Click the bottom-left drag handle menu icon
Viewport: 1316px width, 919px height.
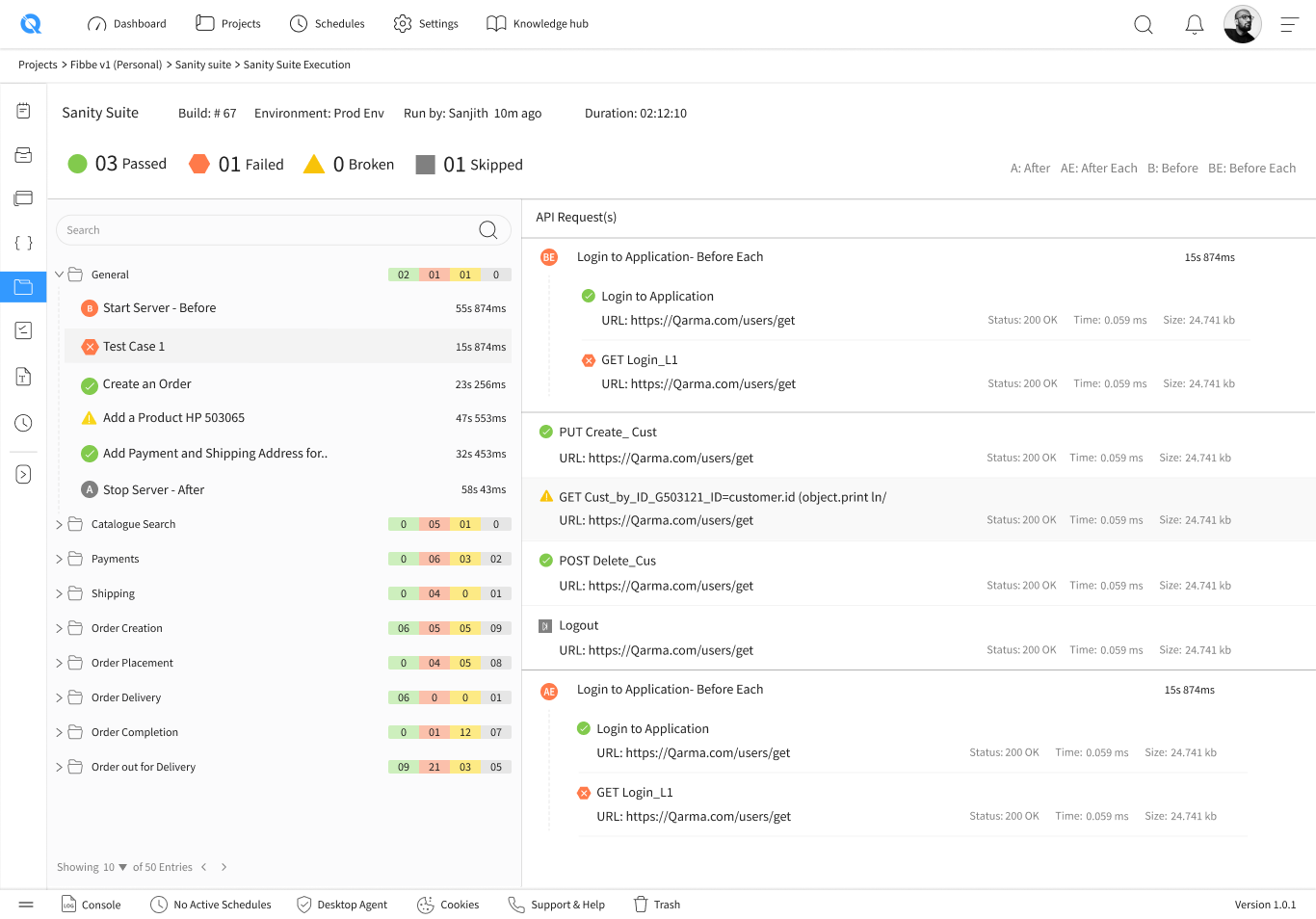pyautogui.click(x=26, y=905)
